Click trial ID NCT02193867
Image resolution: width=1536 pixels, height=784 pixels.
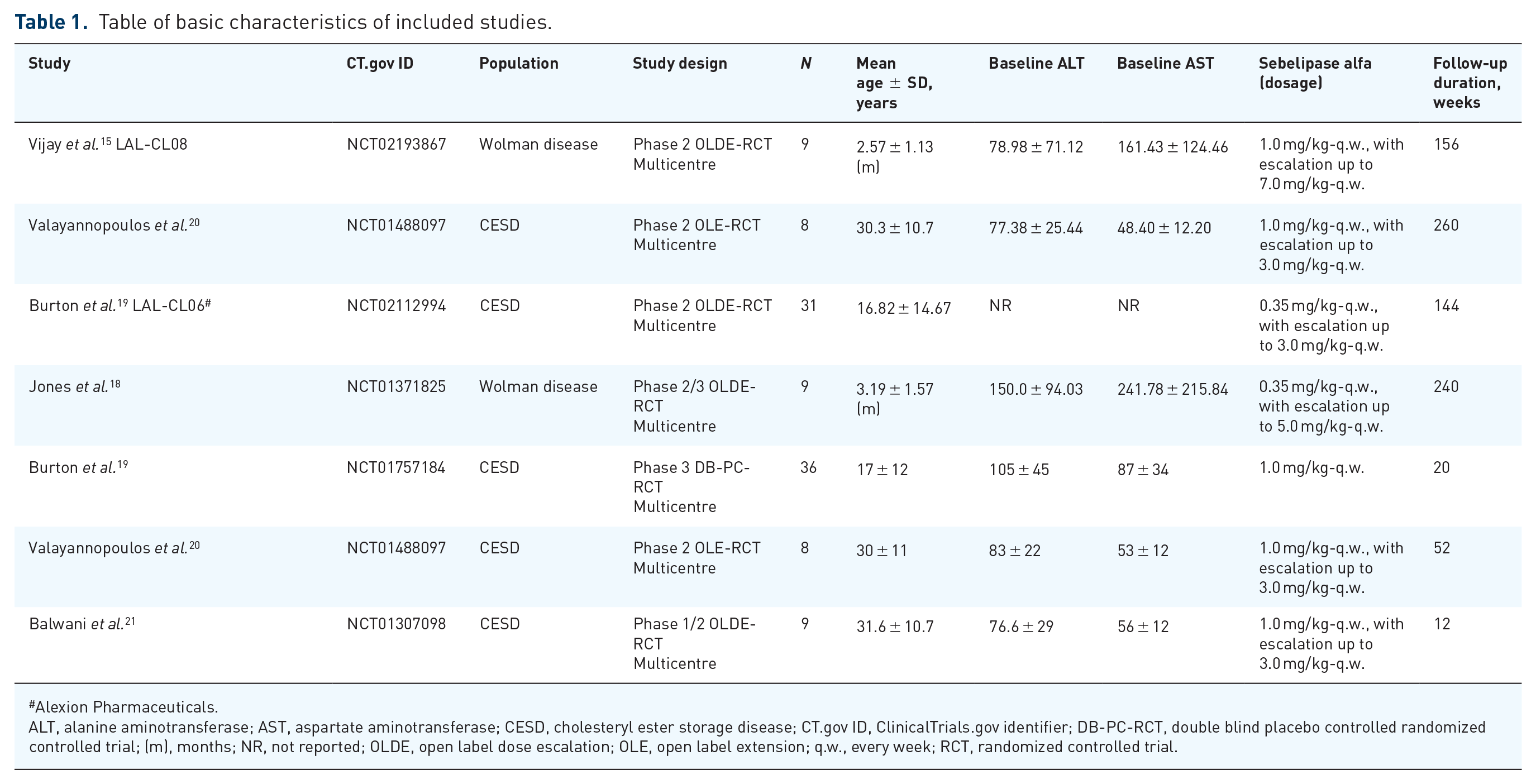tap(397, 144)
